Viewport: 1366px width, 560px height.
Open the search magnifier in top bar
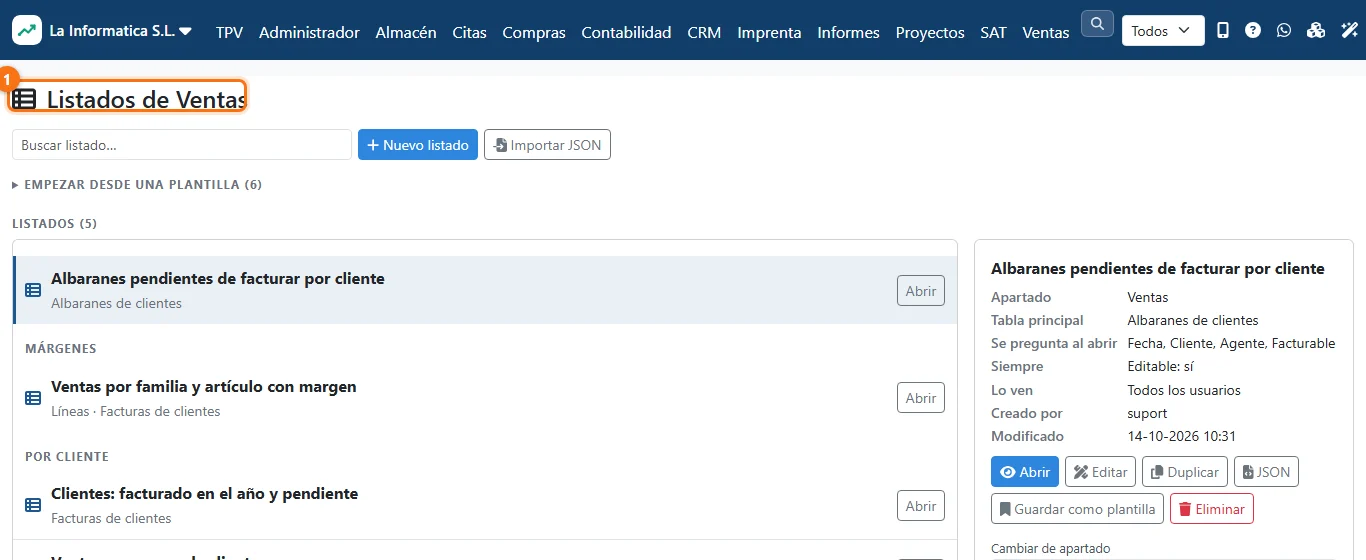coord(1097,23)
